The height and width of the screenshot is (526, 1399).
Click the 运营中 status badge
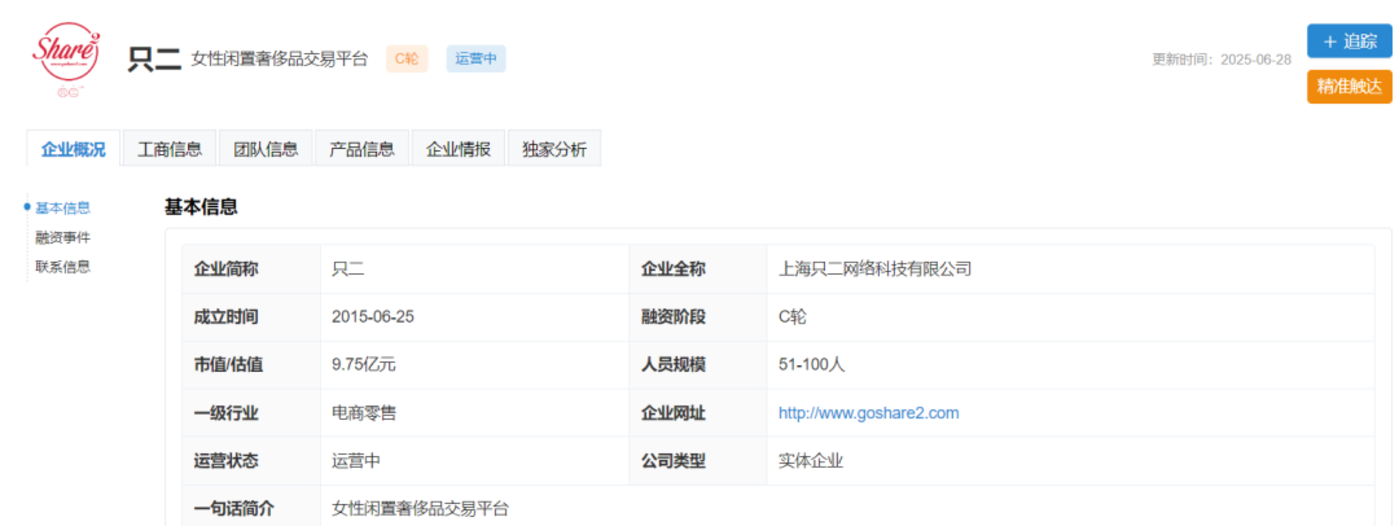(x=476, y=59)
